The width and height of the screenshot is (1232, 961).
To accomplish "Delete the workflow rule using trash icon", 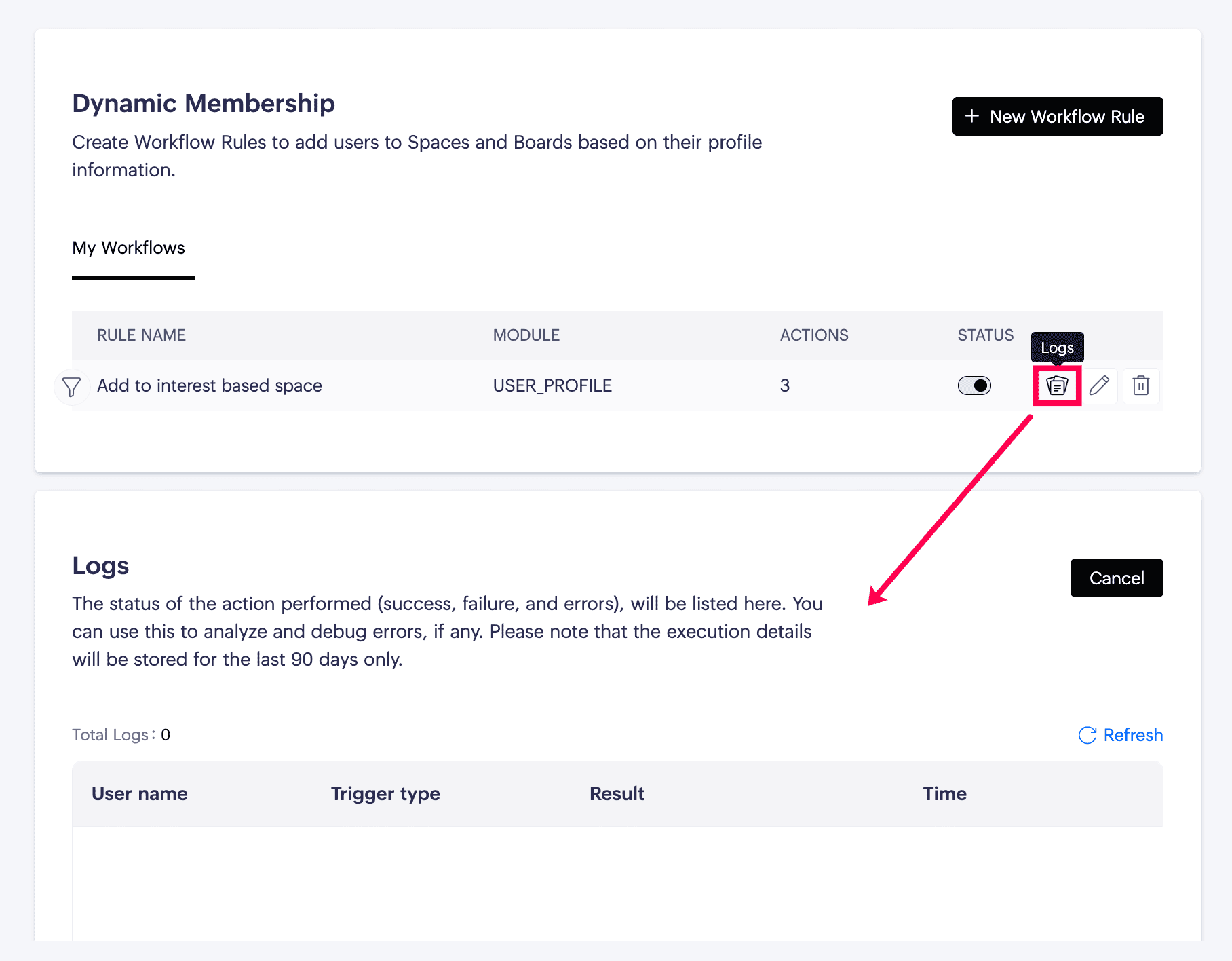I will [1141, 385].
